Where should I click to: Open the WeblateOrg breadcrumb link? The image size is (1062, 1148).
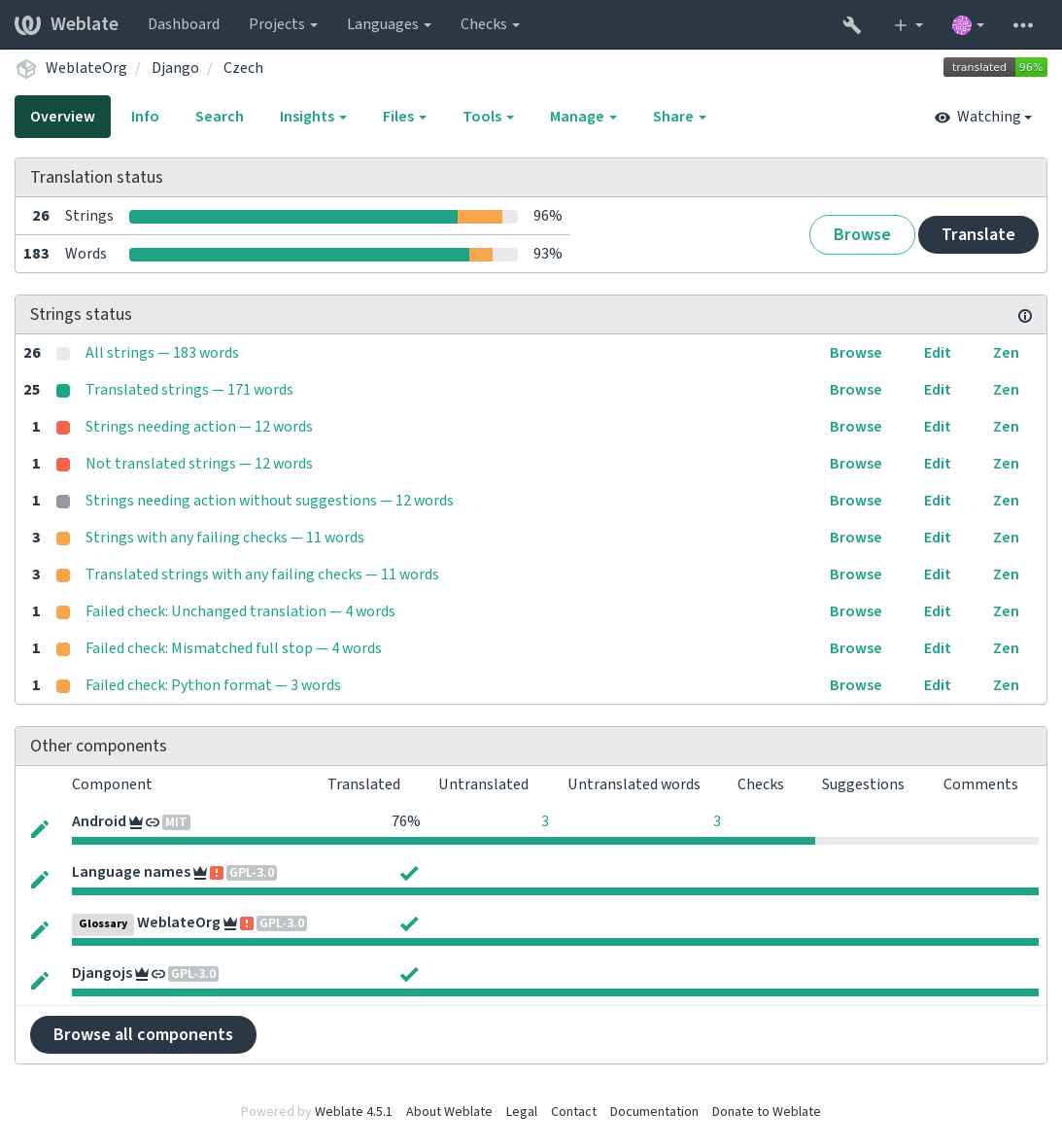[86, 68]
